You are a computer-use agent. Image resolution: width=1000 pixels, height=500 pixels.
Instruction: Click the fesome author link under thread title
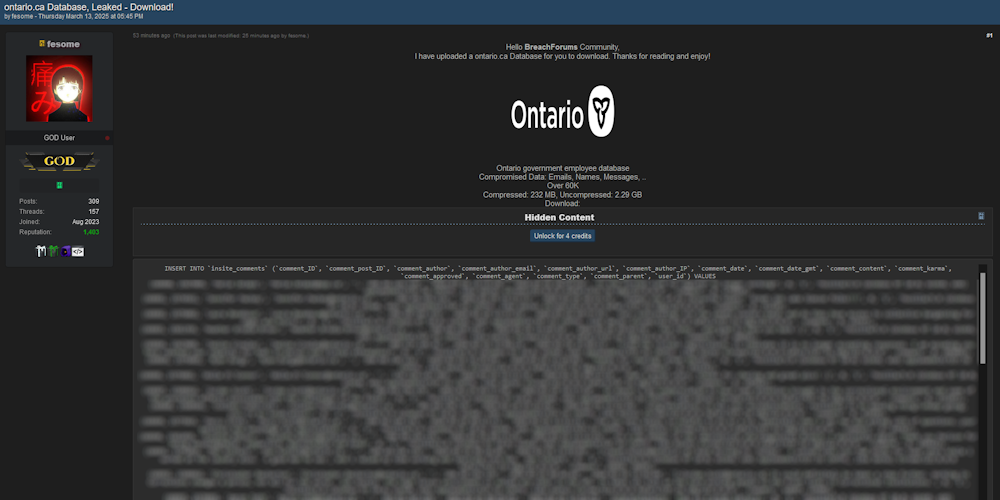(21, 17)
